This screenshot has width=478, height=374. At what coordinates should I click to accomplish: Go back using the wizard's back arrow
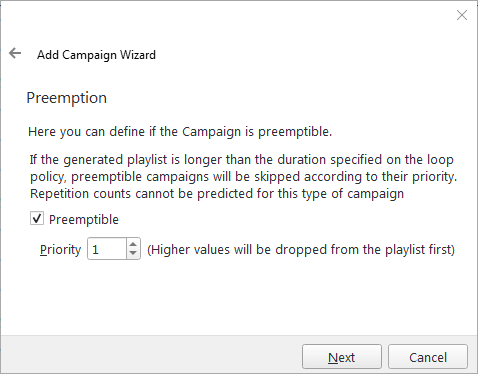[x=15, y=53]
